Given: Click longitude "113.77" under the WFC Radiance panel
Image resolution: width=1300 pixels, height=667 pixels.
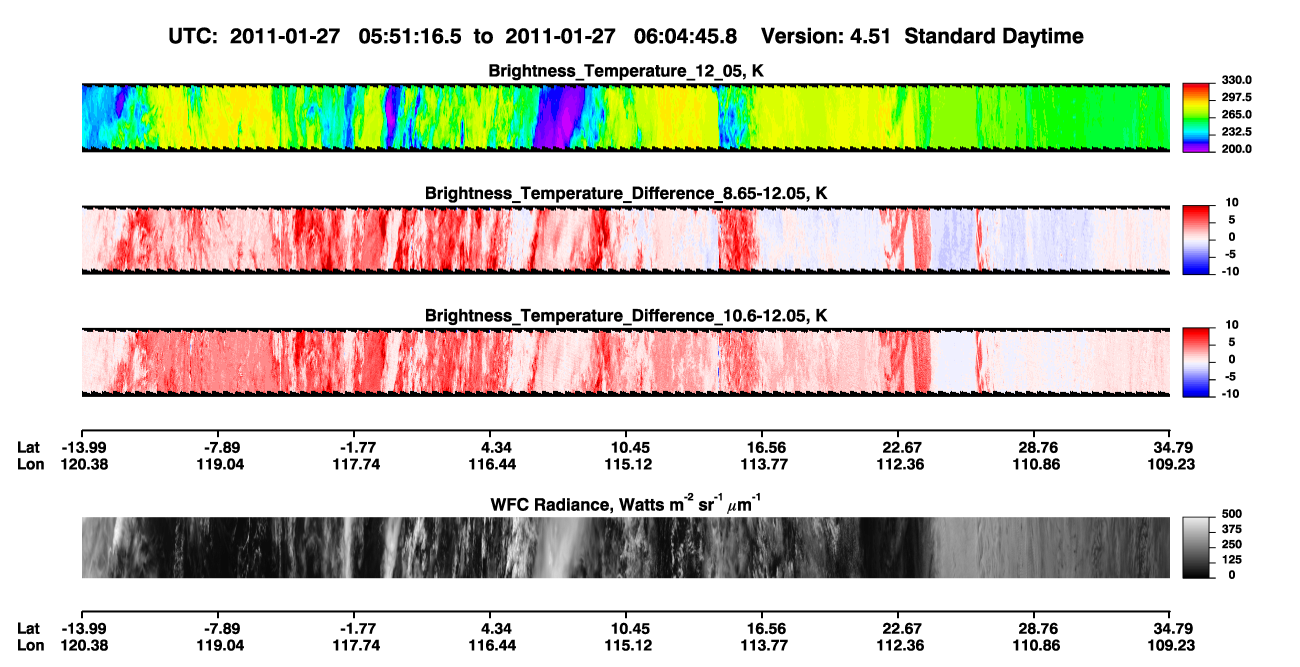Looking at the screenshot, I should [762, 645].
